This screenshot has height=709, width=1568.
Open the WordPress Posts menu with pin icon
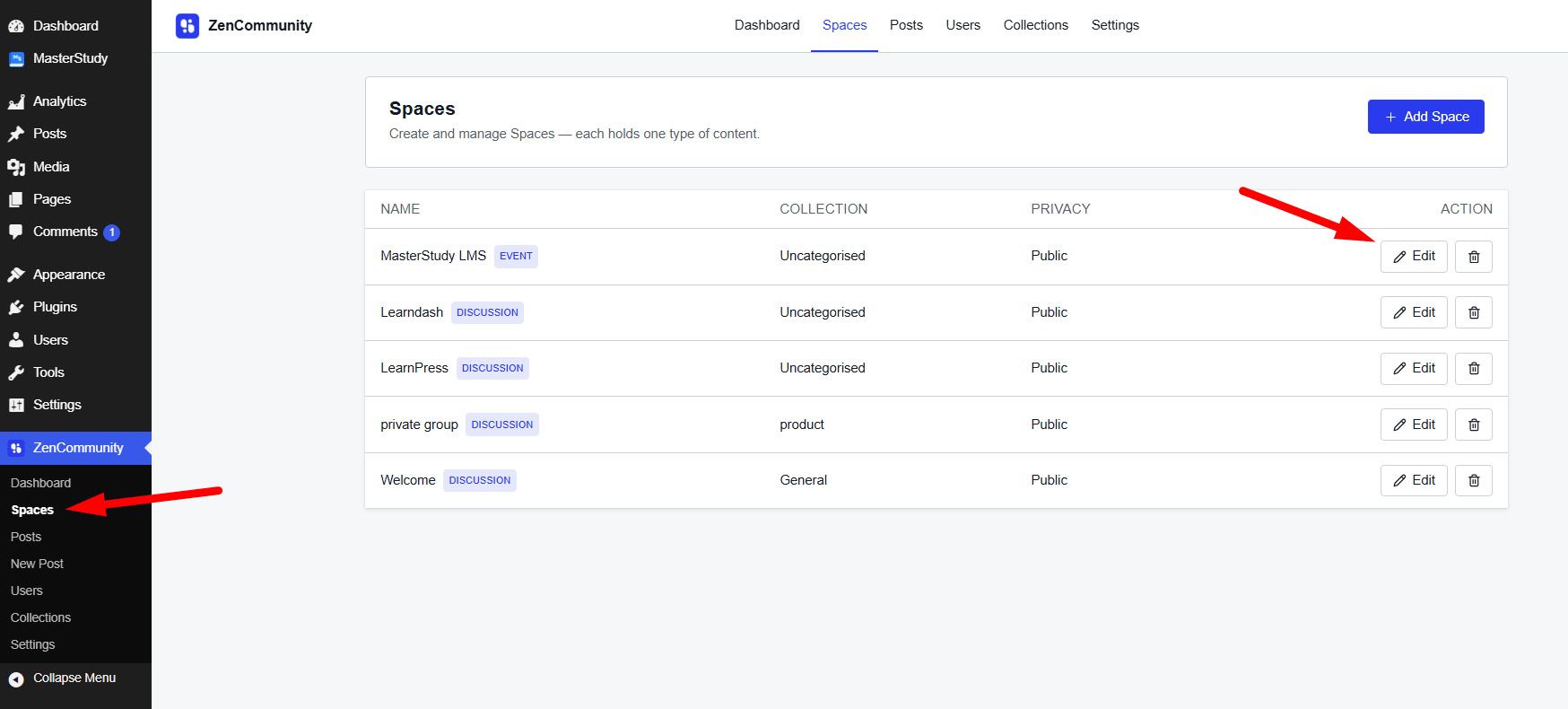pos(75,134)
